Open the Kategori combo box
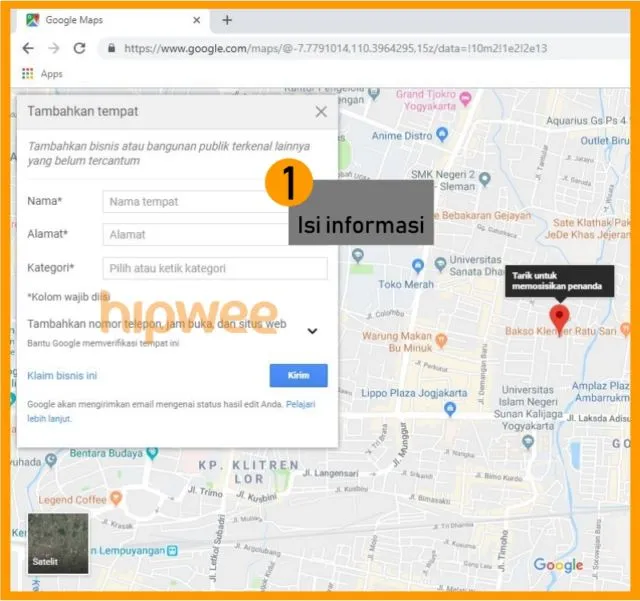Screen dimensions: 640x601 (x=215, y=268)
